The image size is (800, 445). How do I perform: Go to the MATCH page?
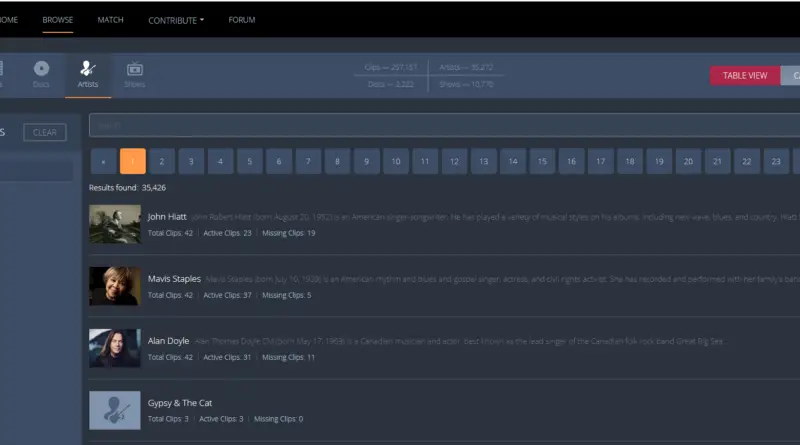coord(110,20)
